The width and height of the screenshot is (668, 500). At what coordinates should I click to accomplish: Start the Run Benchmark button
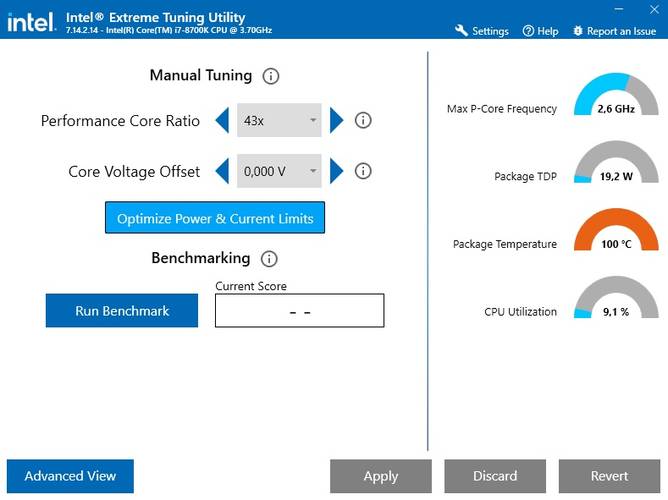(x=122, y=310)
